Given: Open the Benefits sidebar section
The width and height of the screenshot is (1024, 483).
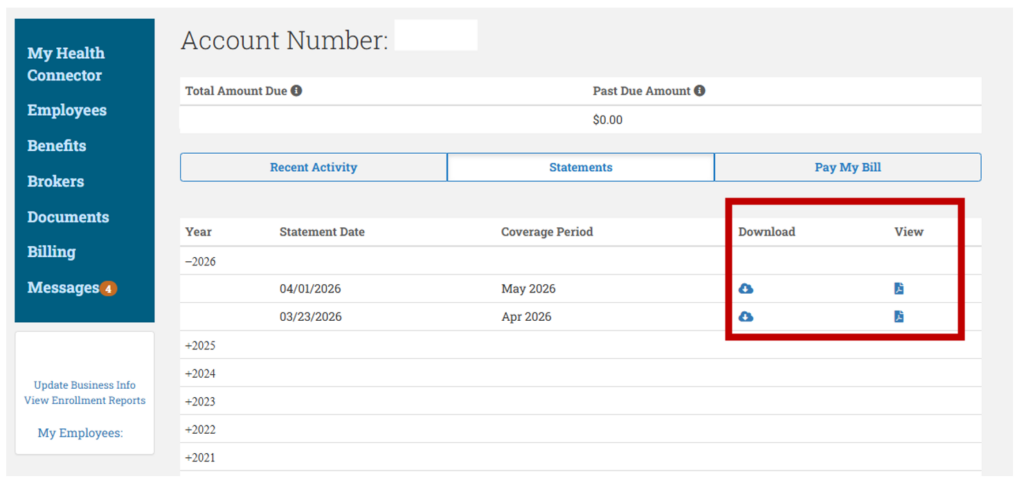Looking at the screenshot, I should click(x=57, y=146).
